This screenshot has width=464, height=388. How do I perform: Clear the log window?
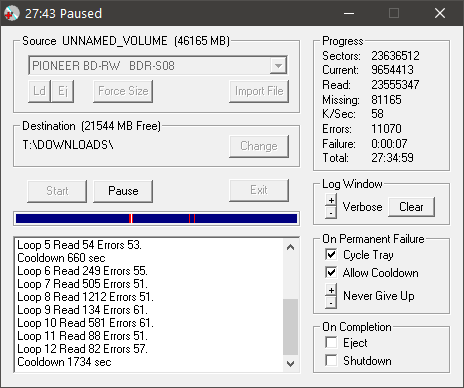click(411, 207)
